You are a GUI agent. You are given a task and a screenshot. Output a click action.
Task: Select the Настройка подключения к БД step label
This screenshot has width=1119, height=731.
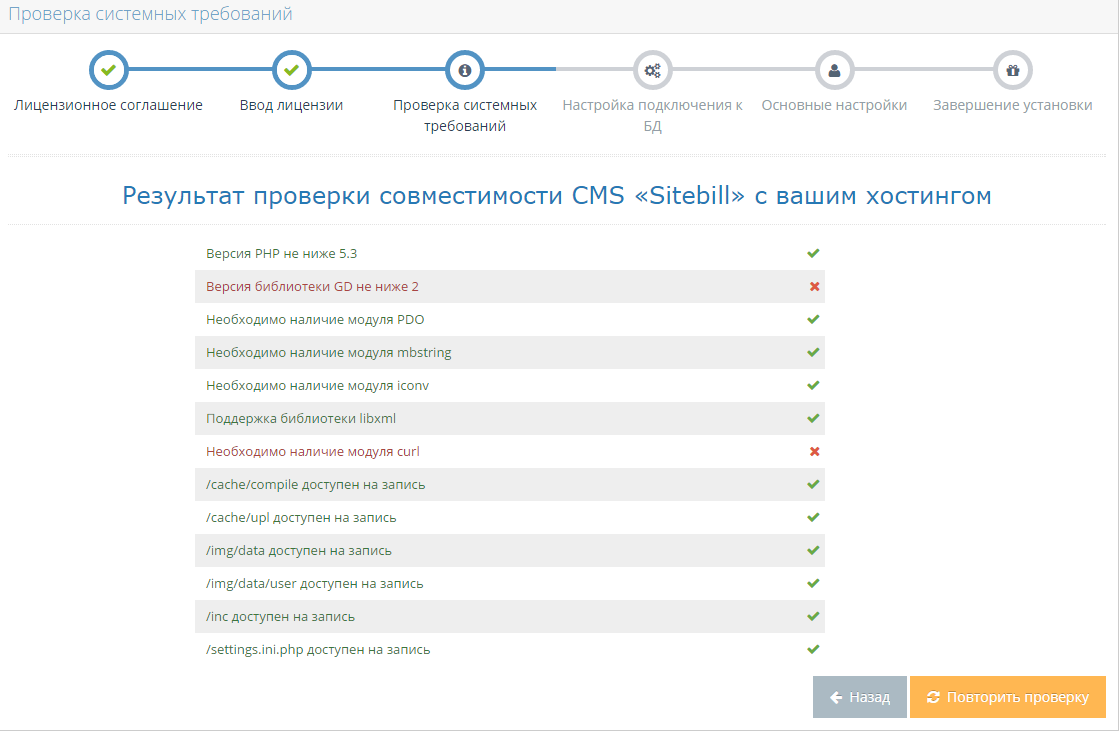pos(652,116)
